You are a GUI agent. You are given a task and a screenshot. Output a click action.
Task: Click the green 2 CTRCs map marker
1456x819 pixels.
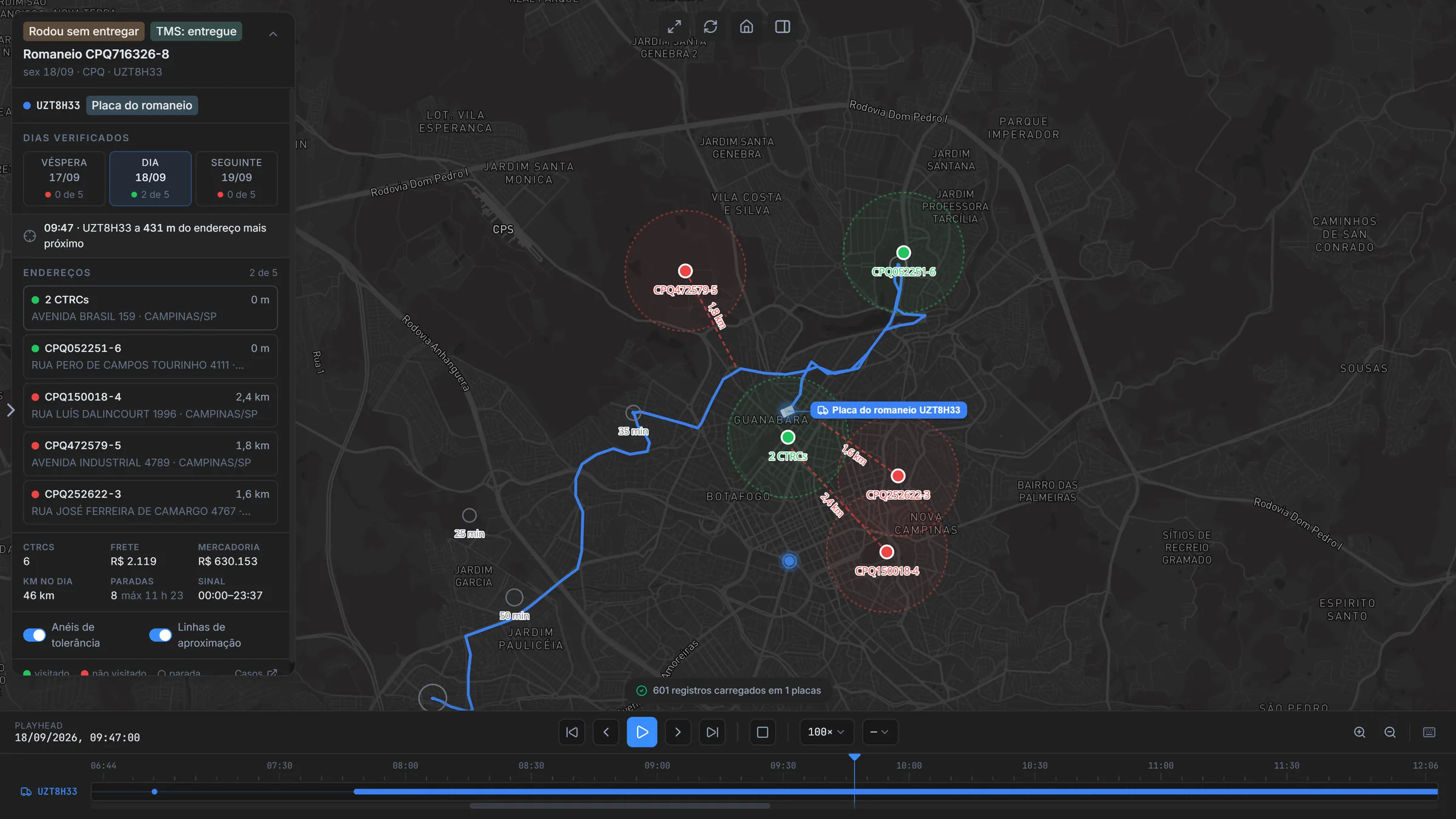coord(787,437)
